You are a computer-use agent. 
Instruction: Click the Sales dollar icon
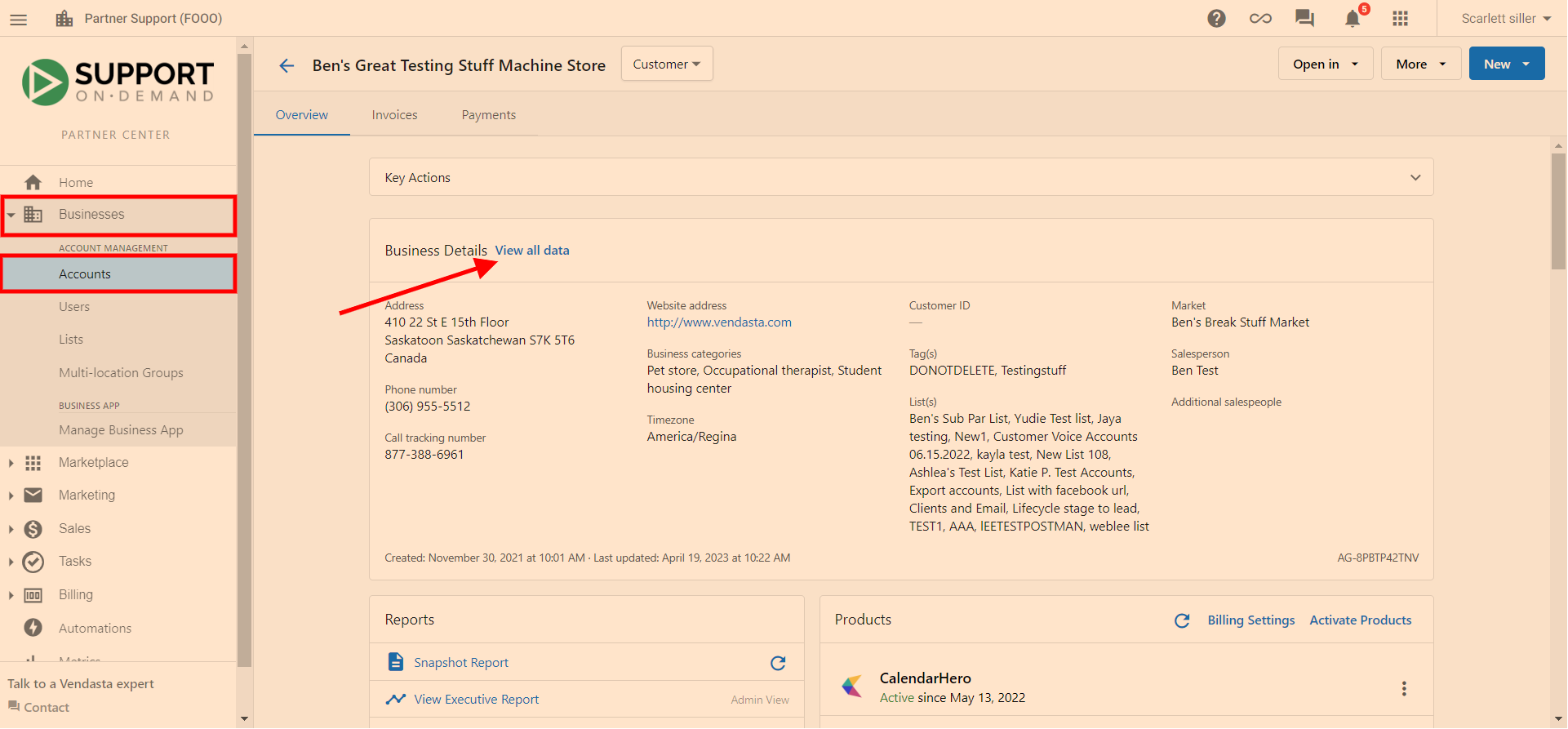click(33, 529)
